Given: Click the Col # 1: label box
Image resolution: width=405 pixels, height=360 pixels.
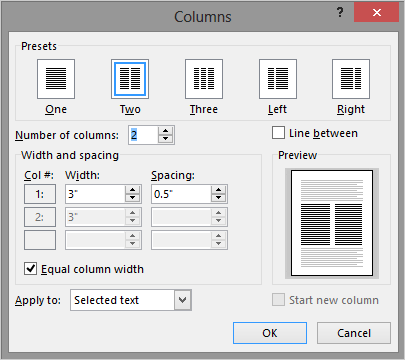Looking at the screenshot, I should (x=40, y=194).
